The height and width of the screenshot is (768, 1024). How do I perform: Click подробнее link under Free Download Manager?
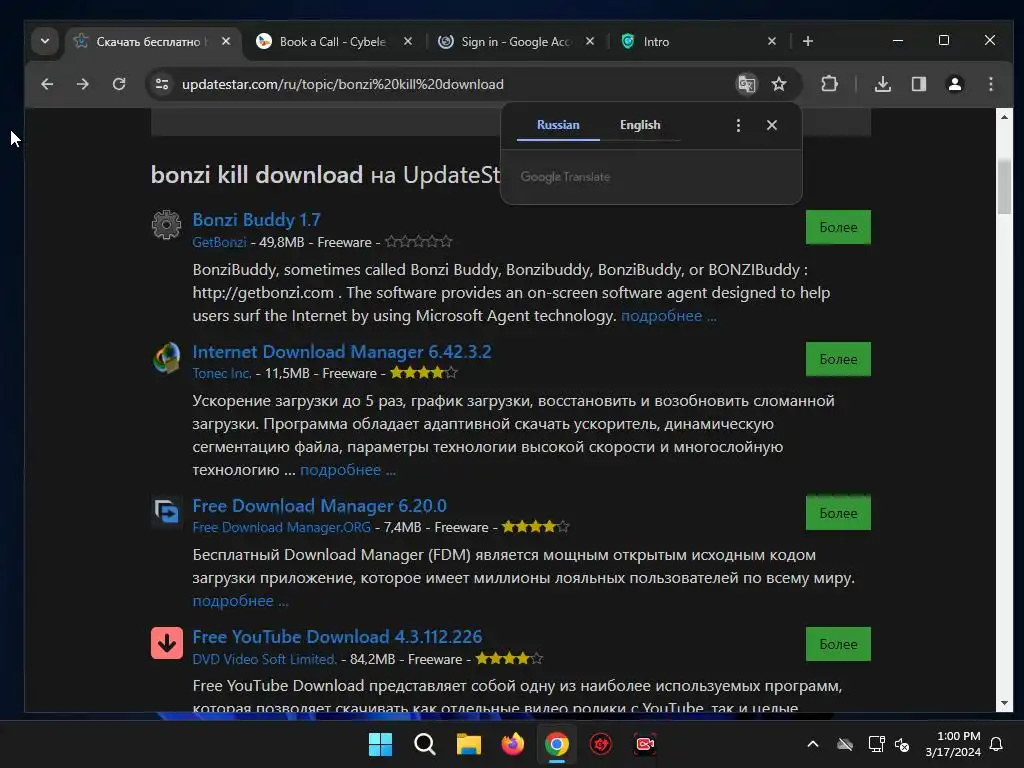click(240, 601)
